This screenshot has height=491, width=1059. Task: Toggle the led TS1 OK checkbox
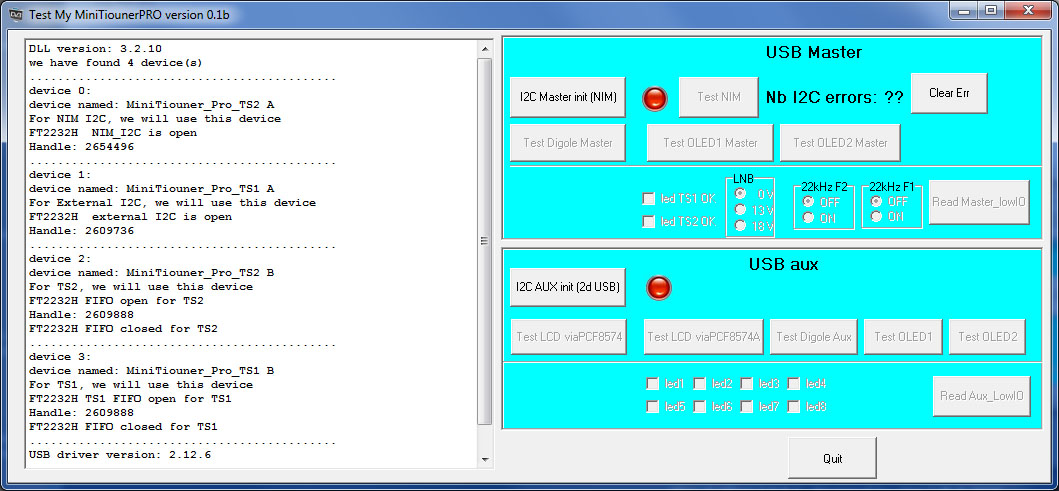[650, 198]
